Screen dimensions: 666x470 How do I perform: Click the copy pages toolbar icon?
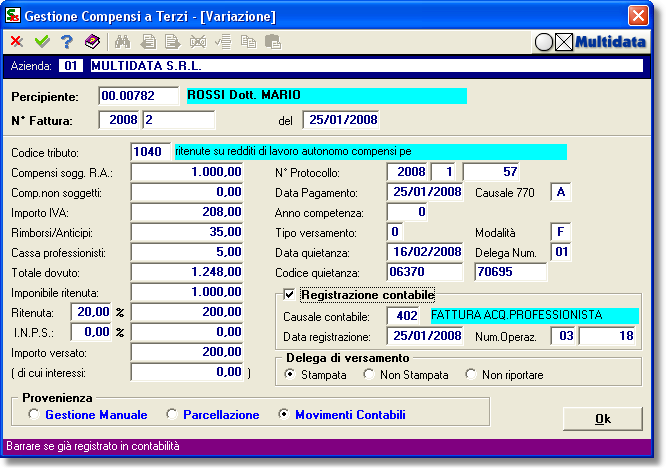248,42
